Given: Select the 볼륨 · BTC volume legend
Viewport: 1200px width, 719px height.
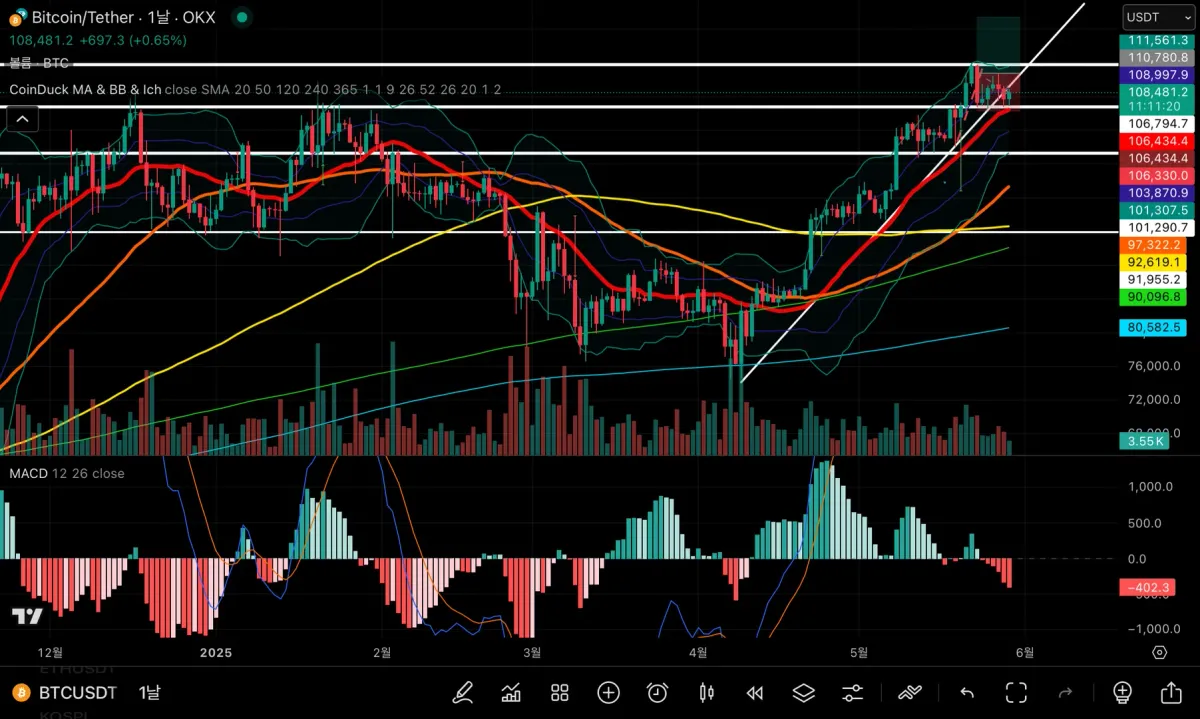Looking at the screenshot, I should click(x=39, y=63).
